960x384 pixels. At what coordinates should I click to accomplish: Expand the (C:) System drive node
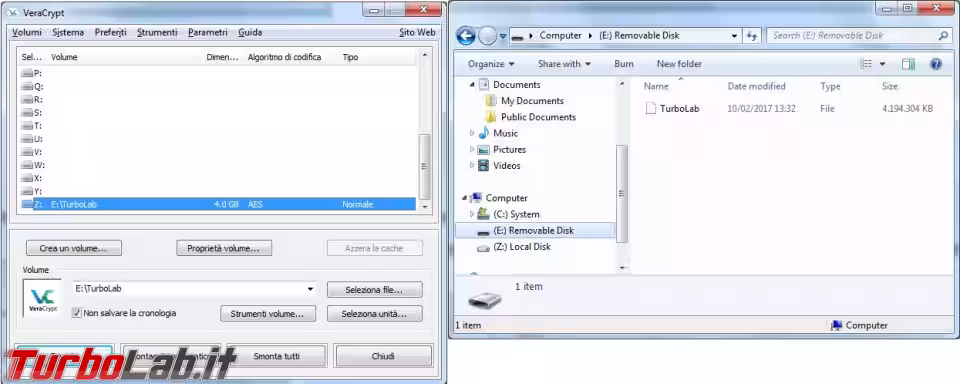pyautogui.click(x=471, y=214)
